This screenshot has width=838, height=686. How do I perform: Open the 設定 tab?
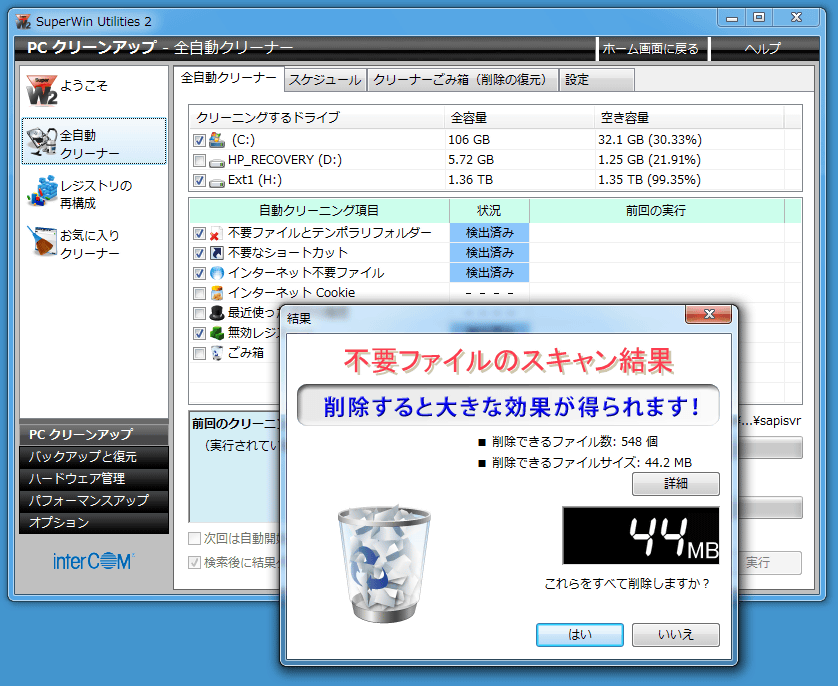(x=597, y=80)
